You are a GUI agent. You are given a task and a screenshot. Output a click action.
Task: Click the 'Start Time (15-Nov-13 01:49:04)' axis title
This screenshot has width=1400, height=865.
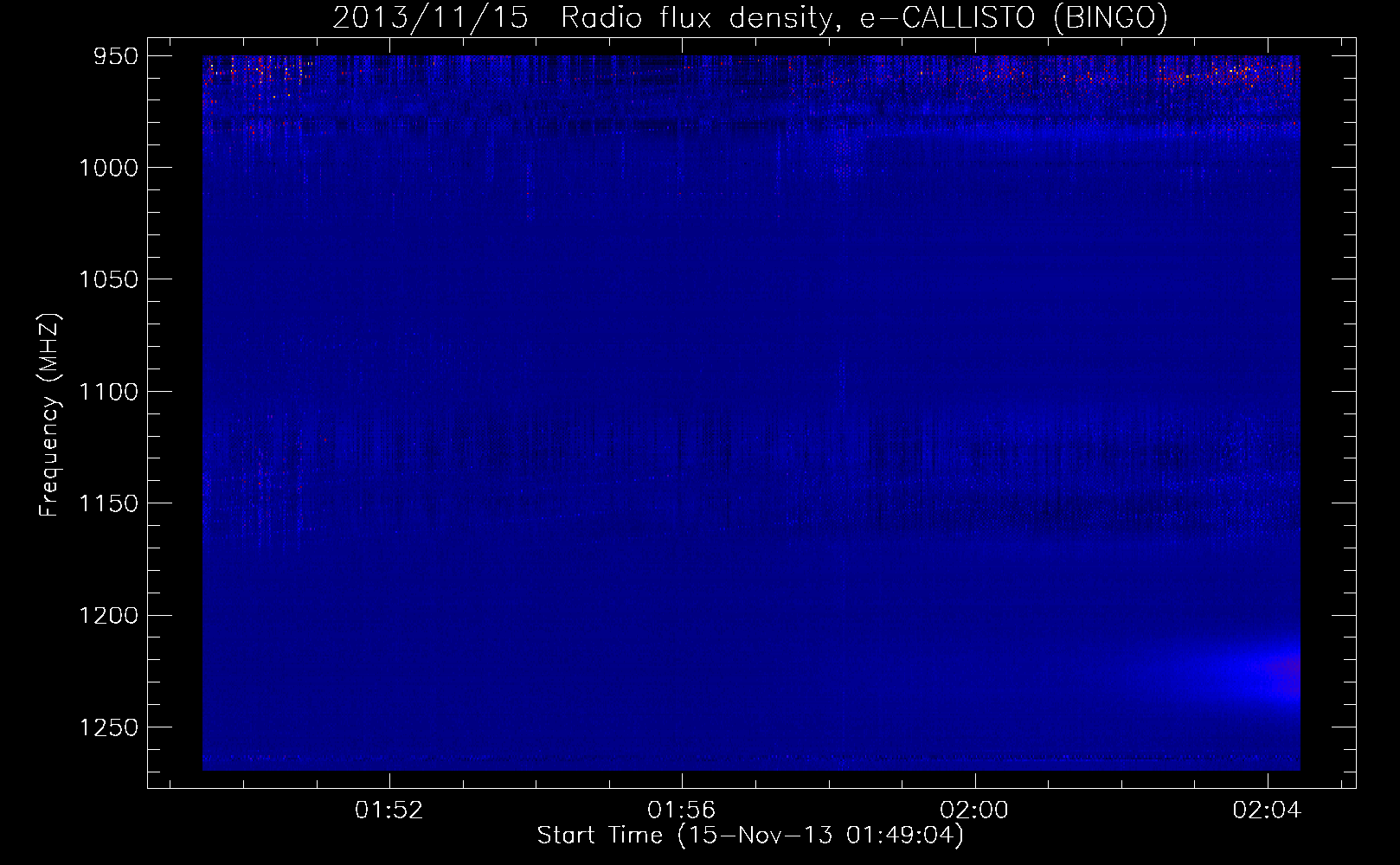pos(750,836)
